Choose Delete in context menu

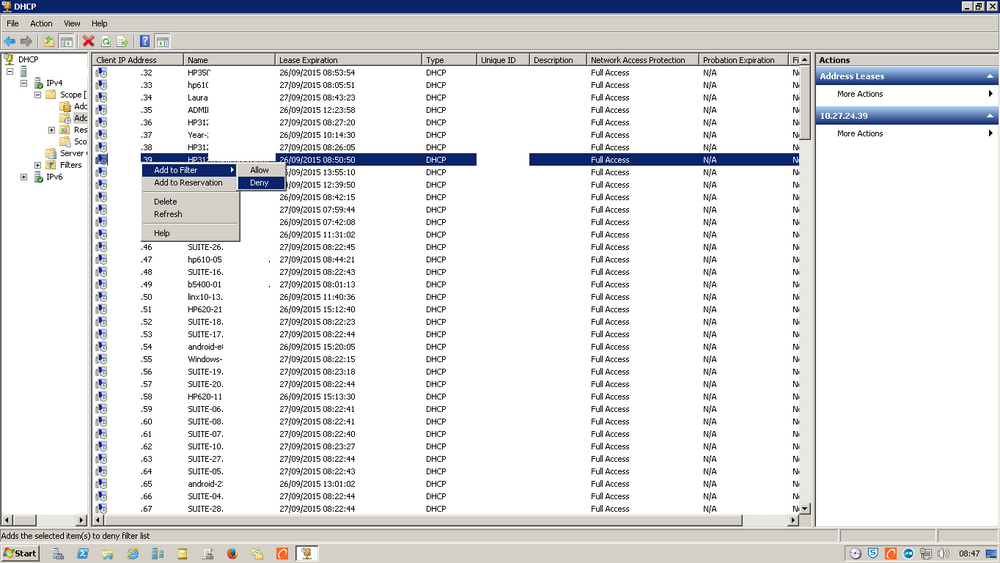pos(189,201)
